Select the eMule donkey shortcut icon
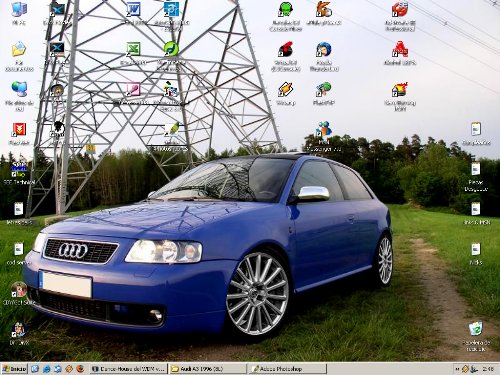 324,9
